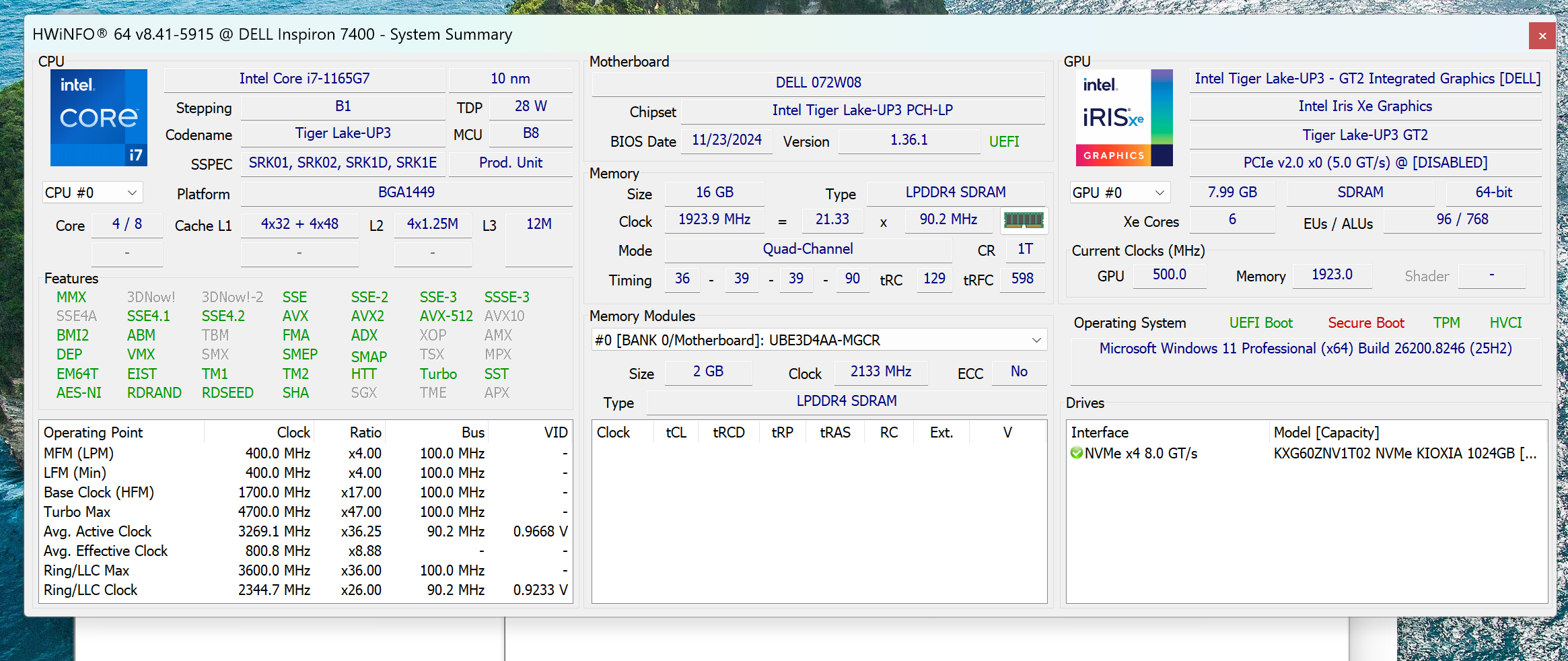Click the tRFC value 598

coord(1022,279)
